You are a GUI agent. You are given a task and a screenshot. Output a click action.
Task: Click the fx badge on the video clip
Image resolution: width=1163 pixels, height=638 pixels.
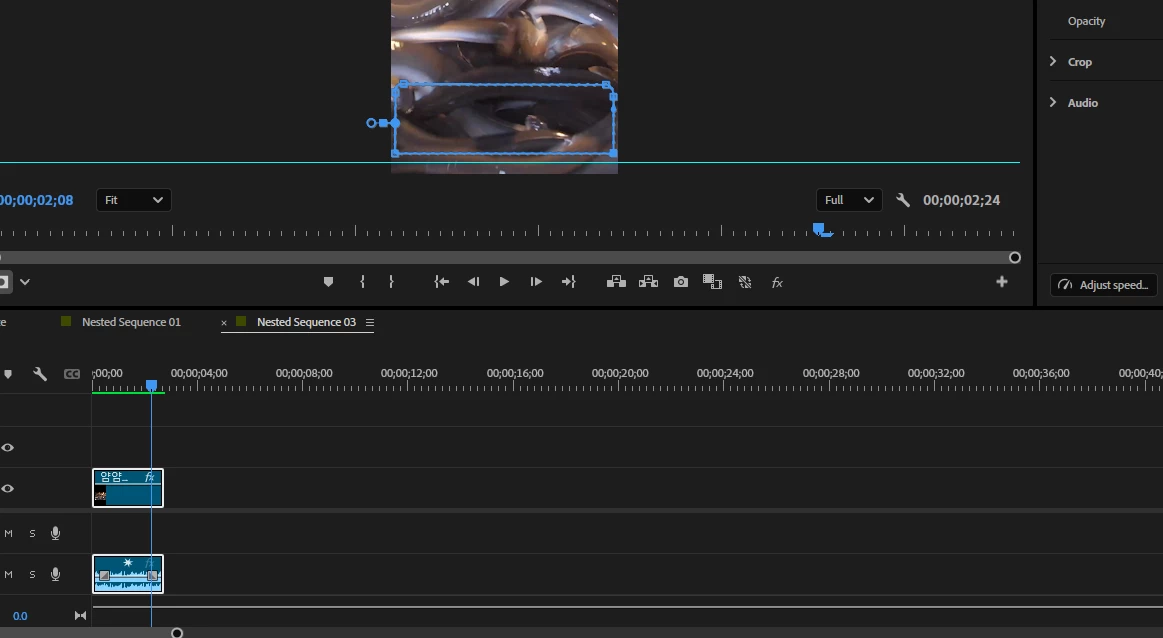(x=149, y=477)
